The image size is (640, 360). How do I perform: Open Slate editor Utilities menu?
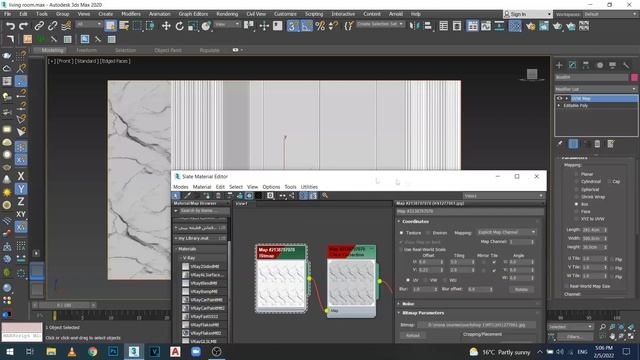pos(309,187)
